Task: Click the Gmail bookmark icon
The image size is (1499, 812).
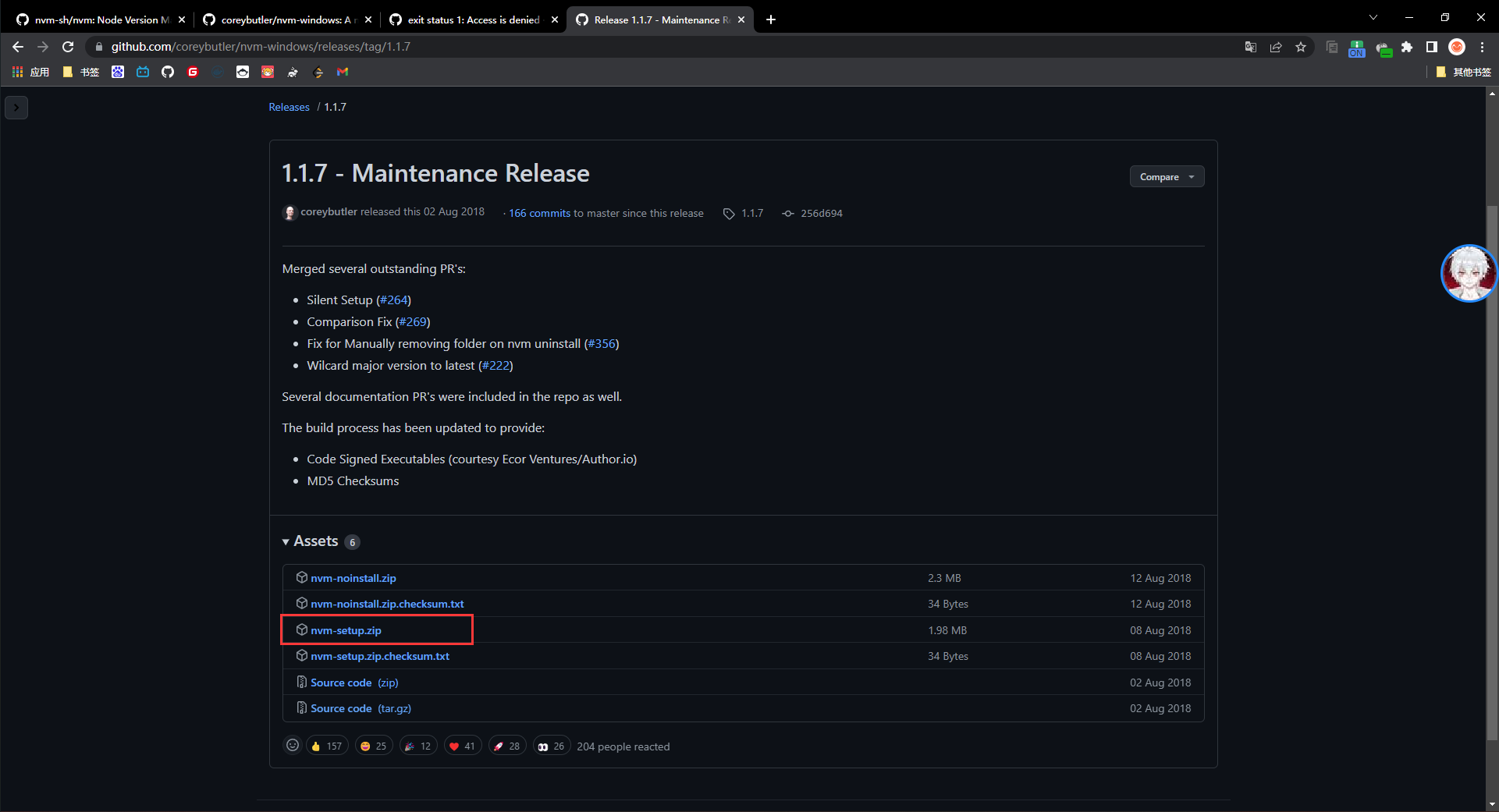Action: point(343,72)
